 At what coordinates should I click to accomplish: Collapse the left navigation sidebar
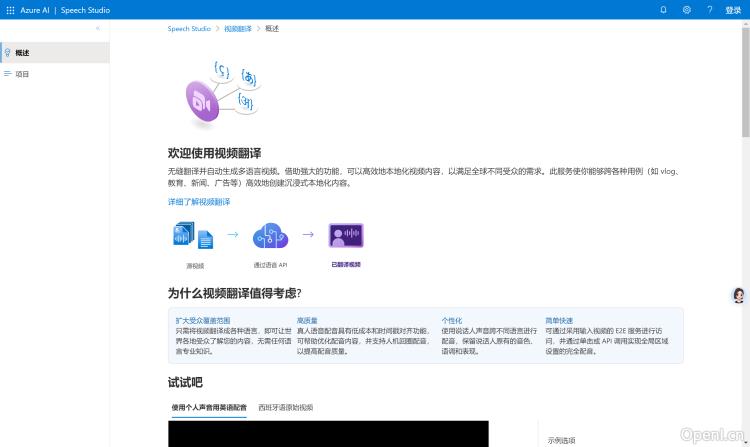pyautogui.click(x=97, y=29)
